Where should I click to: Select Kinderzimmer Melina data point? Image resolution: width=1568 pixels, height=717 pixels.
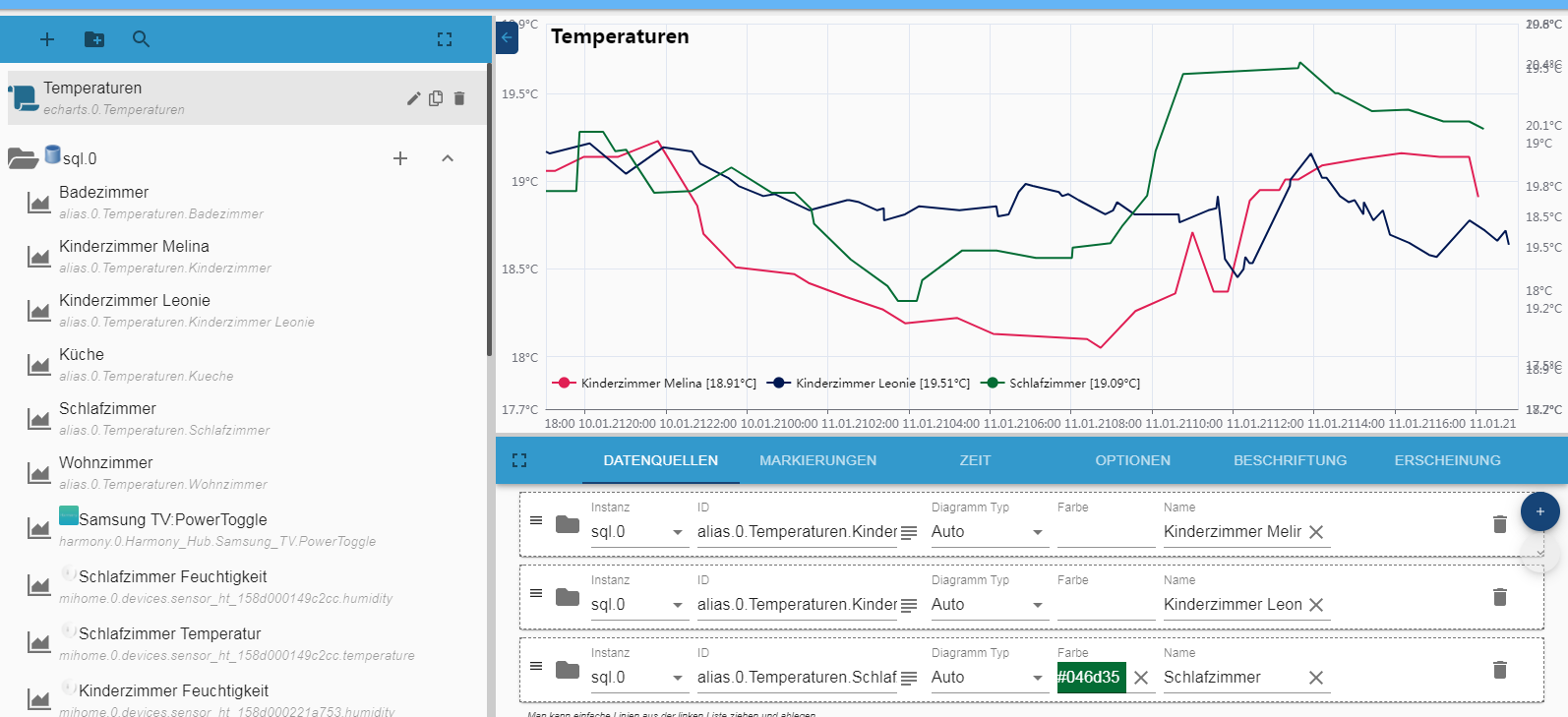[246, 256]
